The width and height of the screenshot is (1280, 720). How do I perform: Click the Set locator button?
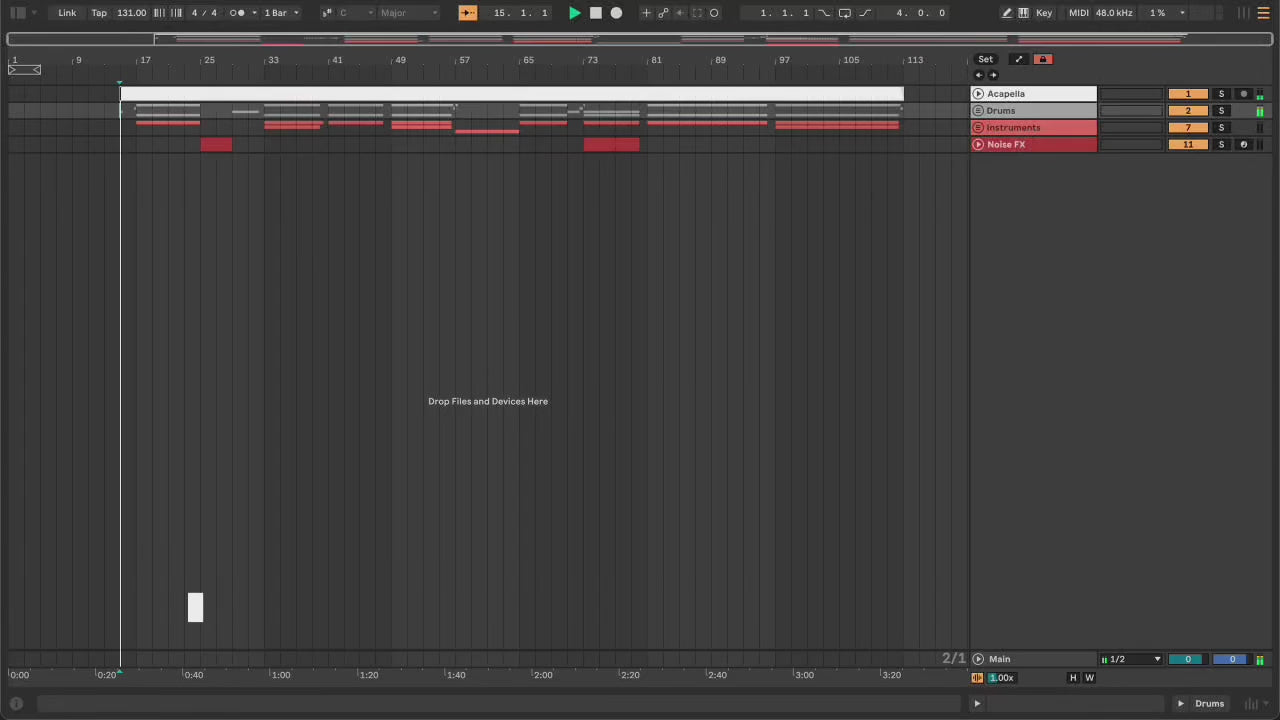click(x=985, y=59)
